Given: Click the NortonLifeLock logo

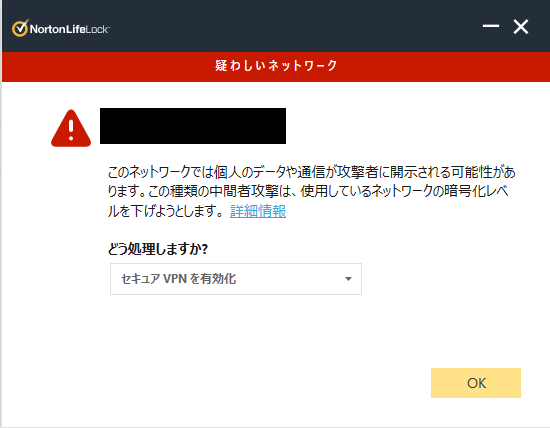Looking at the screenshot, I should [61, 28].
